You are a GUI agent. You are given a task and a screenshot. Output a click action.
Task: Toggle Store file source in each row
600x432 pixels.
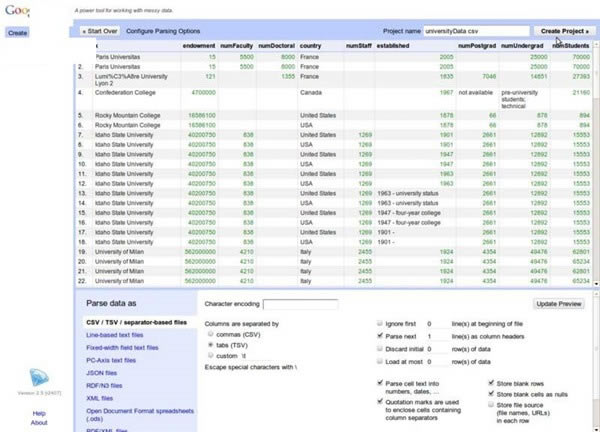(x=491, y=404)
